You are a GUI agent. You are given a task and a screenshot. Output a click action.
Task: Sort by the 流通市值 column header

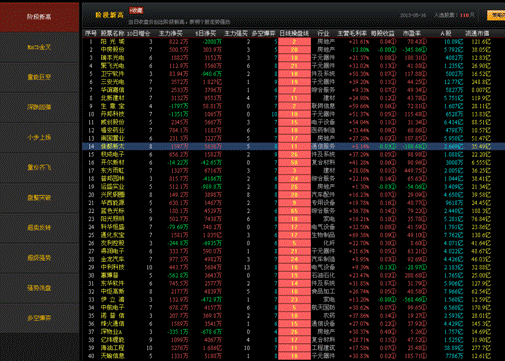click(x=477, y=34)
